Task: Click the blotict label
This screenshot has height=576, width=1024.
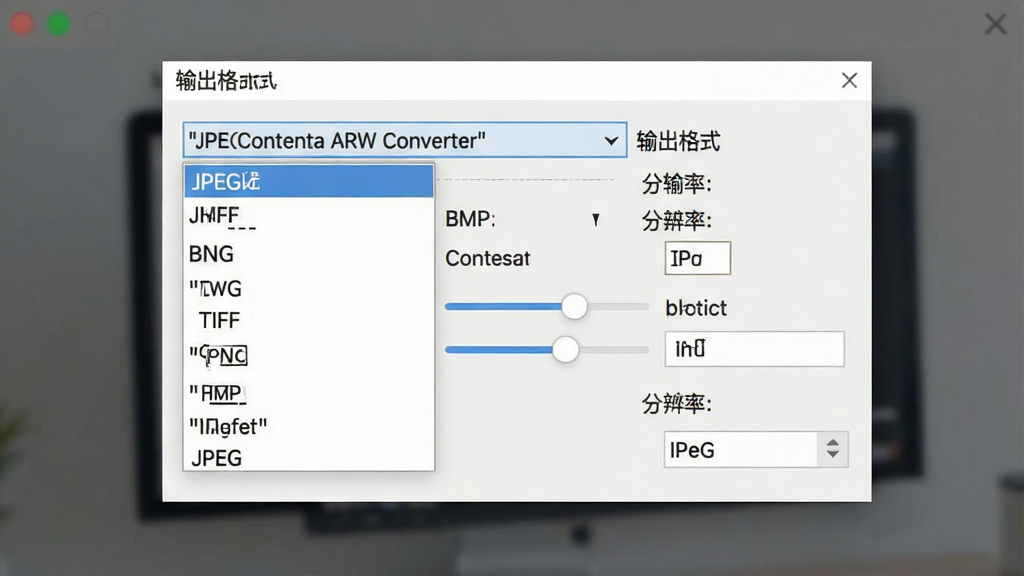Action: coord(696,308)
